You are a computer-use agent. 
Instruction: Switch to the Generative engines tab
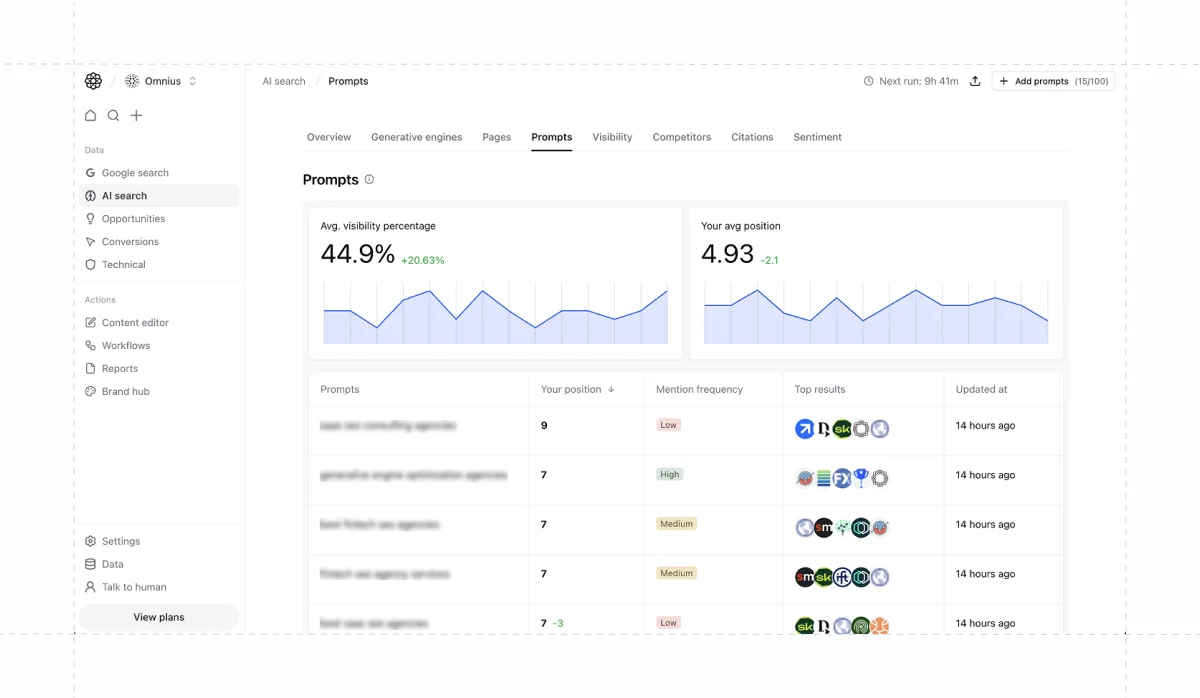click(x=416, y=137)
